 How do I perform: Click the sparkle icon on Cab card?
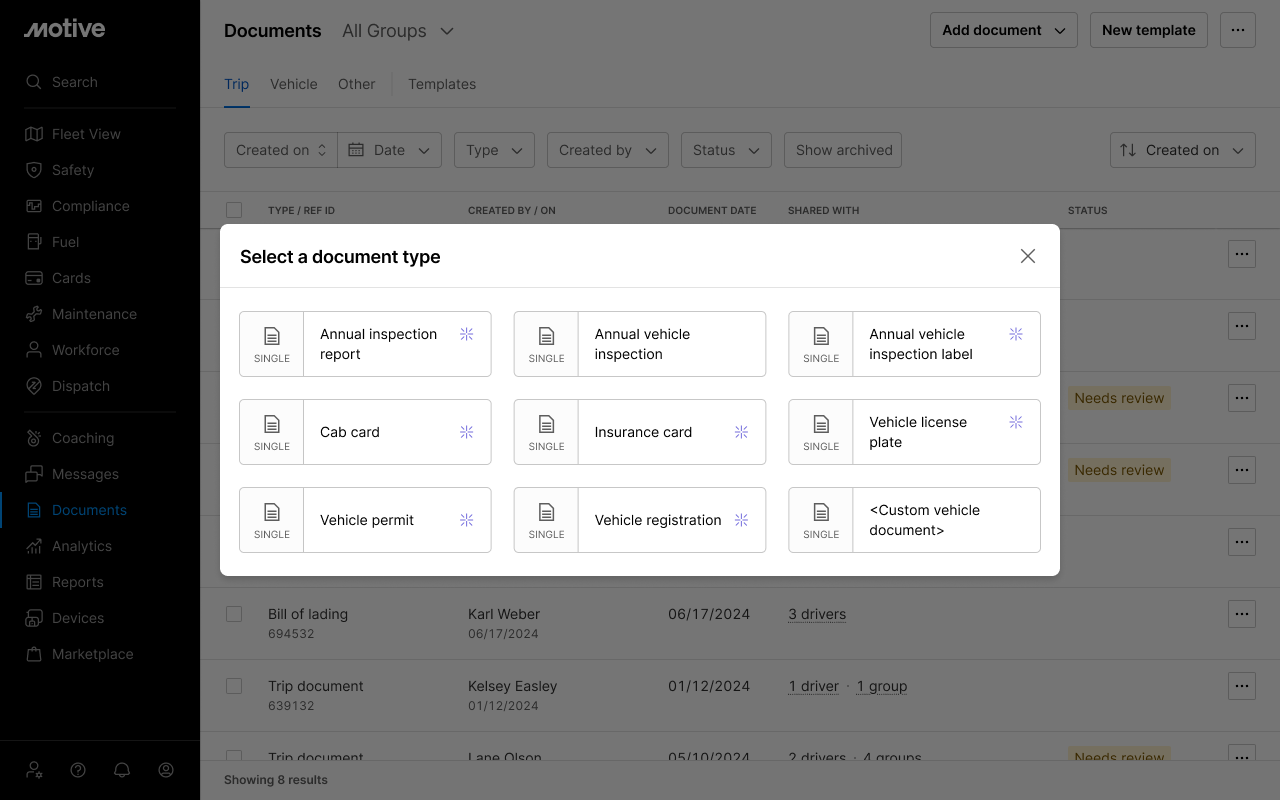tap(466, 432)
